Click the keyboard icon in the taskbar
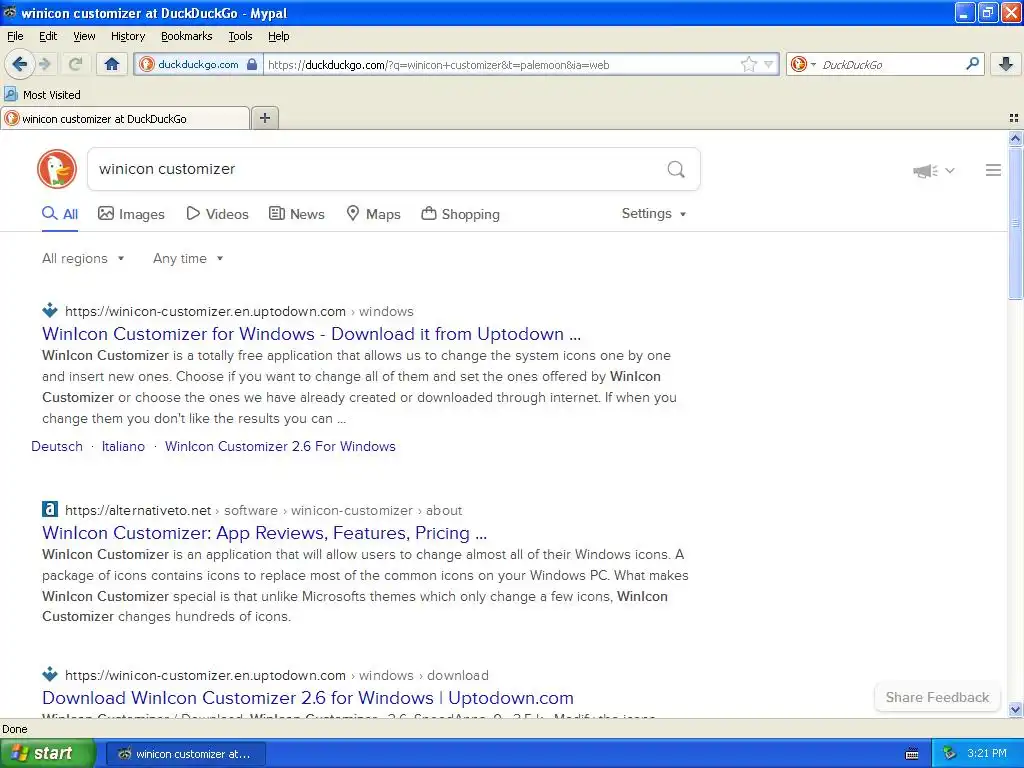The image size is (1024, 768). tap(912, 754)
